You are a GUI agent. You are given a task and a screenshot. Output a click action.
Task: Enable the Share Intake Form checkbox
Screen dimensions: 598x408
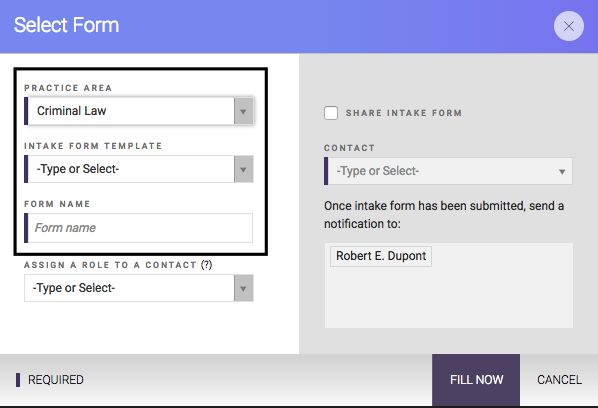point(331,113)
